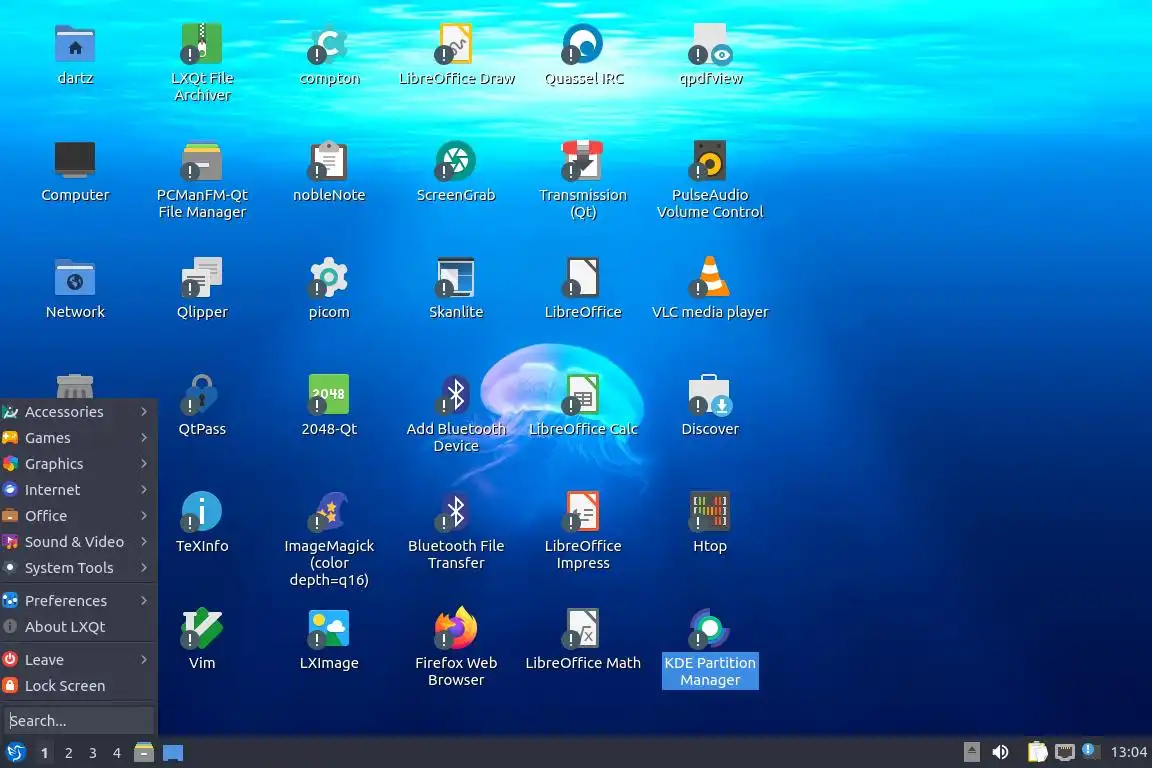The width and height of the screenshot is (1152, 768).
Task: Open the Graphics menu category
Action: coord(78,464)
